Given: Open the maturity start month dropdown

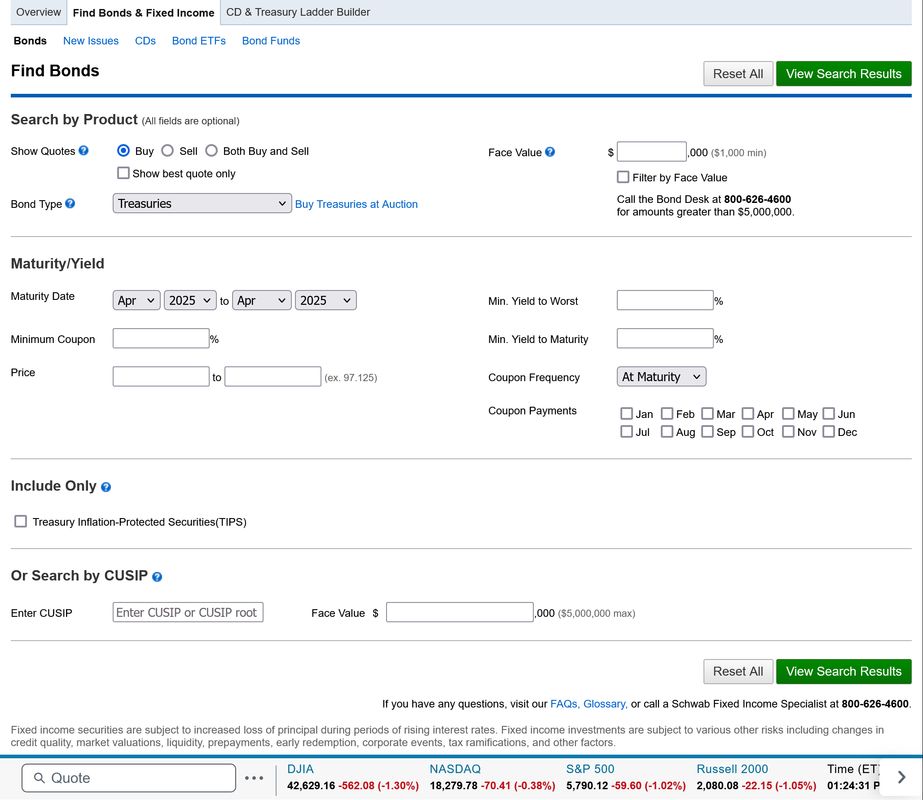Looking at the screenshot, I should [x=137, y=300].
